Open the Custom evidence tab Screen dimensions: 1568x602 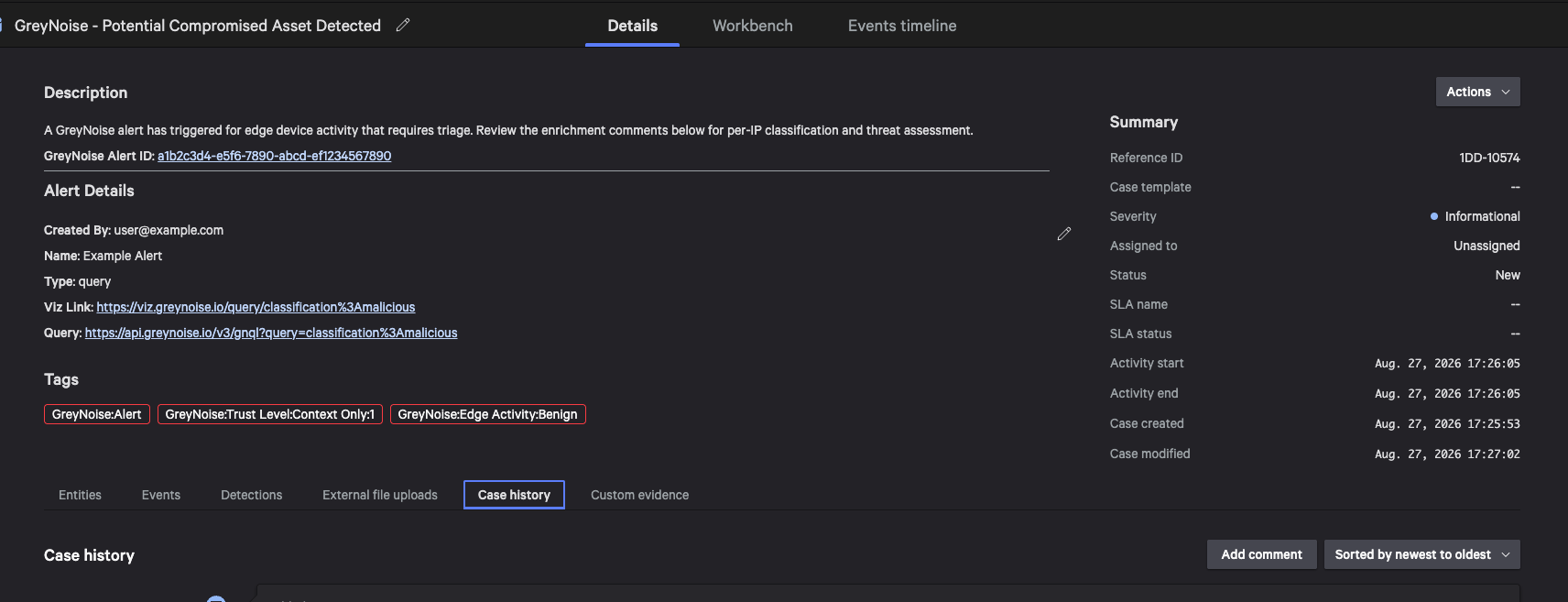click(639, 495)
